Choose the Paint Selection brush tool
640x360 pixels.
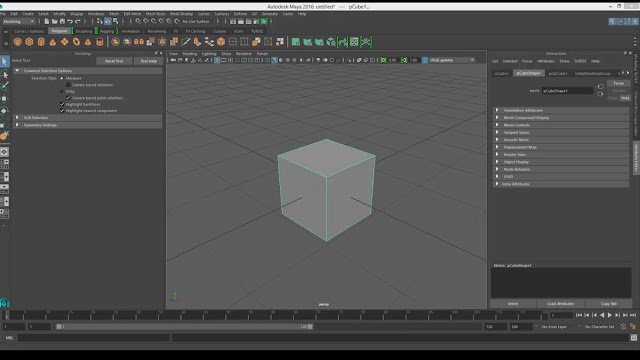[4, 86]
